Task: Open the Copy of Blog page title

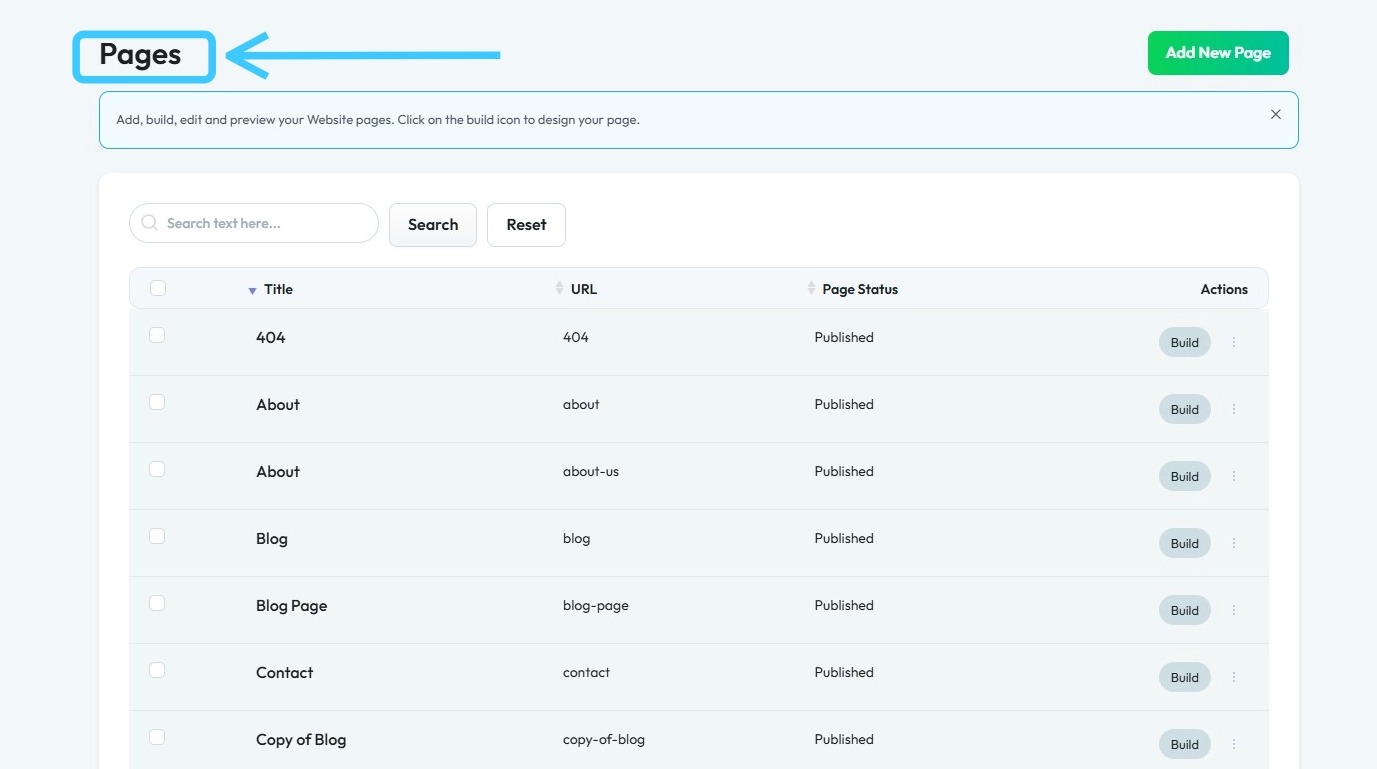Action: click(300, 740)
